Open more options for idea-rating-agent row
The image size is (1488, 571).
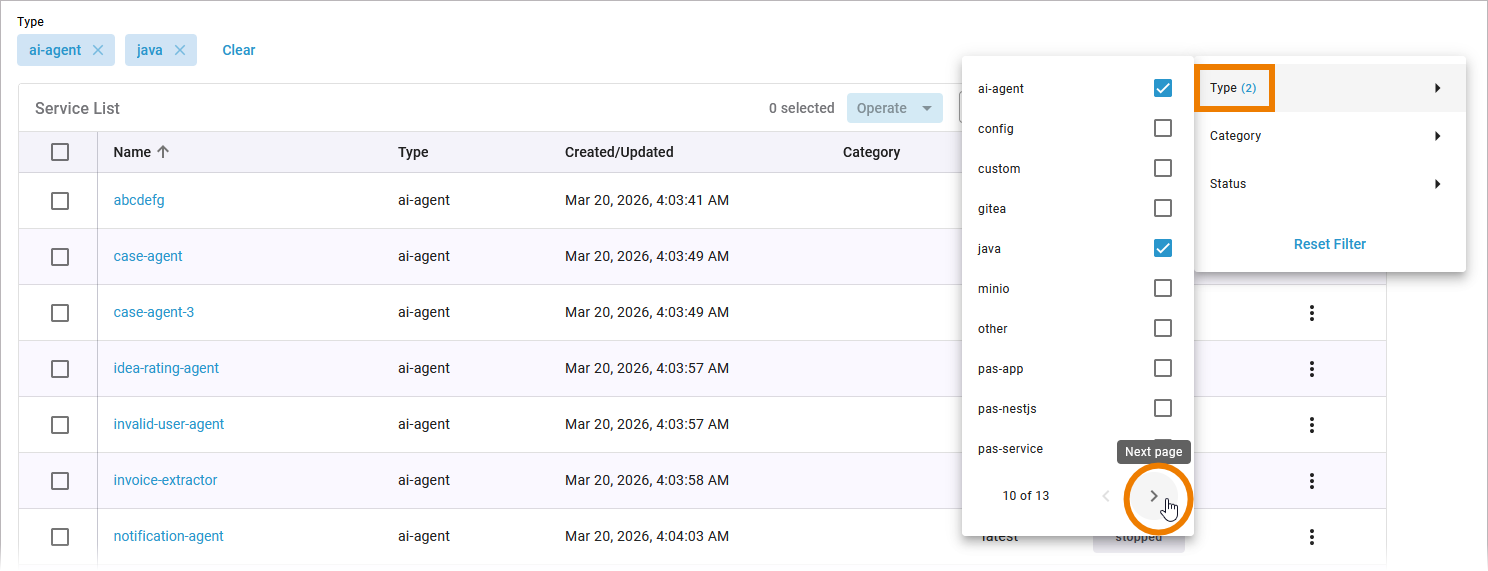pyautogui.click(x=1311, y=369)
